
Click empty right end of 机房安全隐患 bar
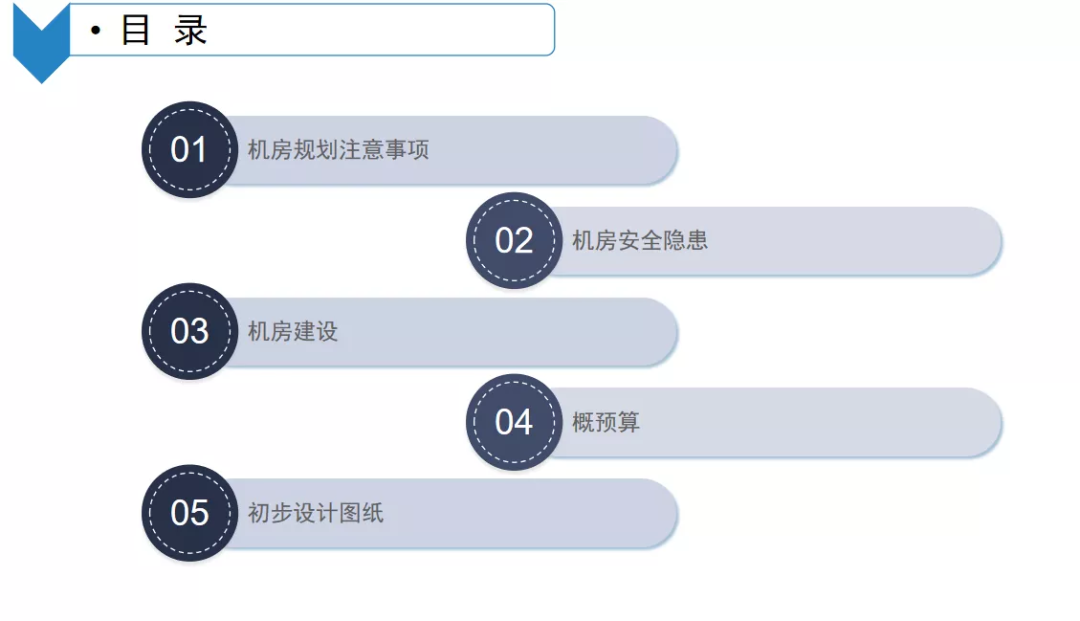pos(854,241)
